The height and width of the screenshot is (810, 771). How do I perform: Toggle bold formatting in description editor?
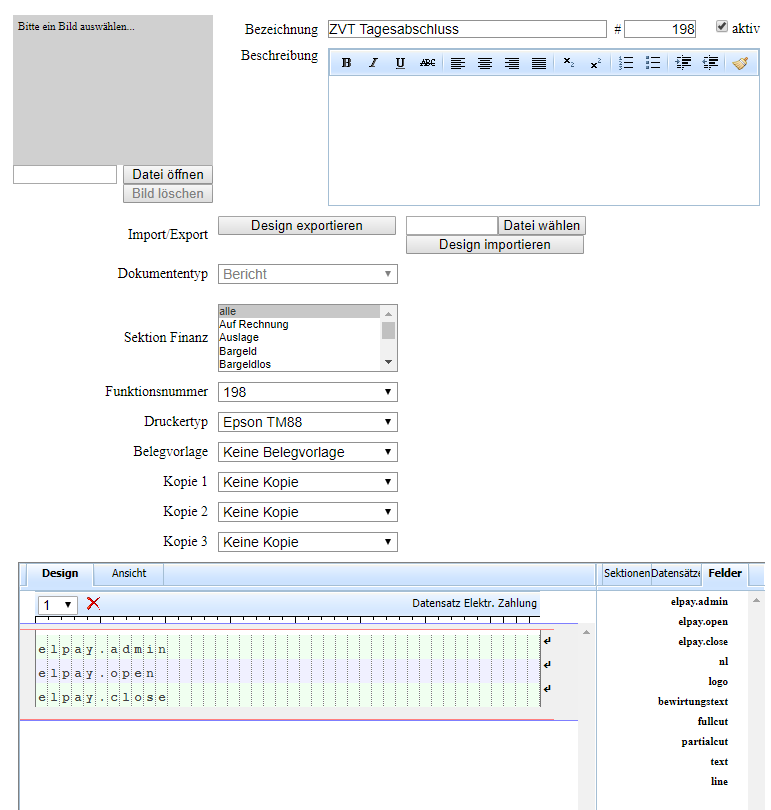pyautogui.click(x=346, y=63)
